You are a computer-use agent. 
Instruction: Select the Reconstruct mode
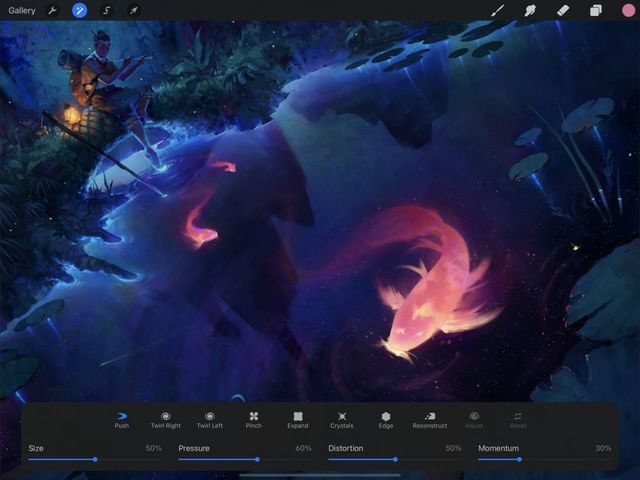click(430, 419)
